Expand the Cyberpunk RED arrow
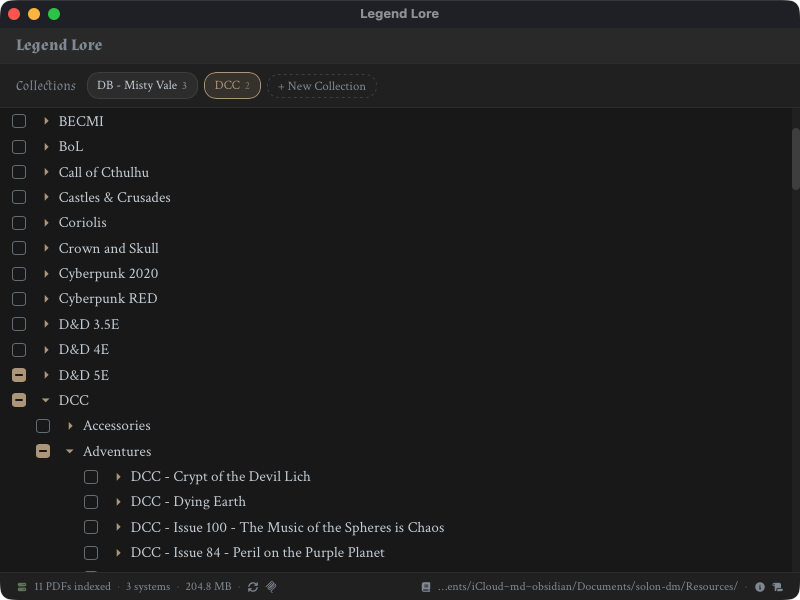Screen dimensions: 800x600 (x=46, y=298)
